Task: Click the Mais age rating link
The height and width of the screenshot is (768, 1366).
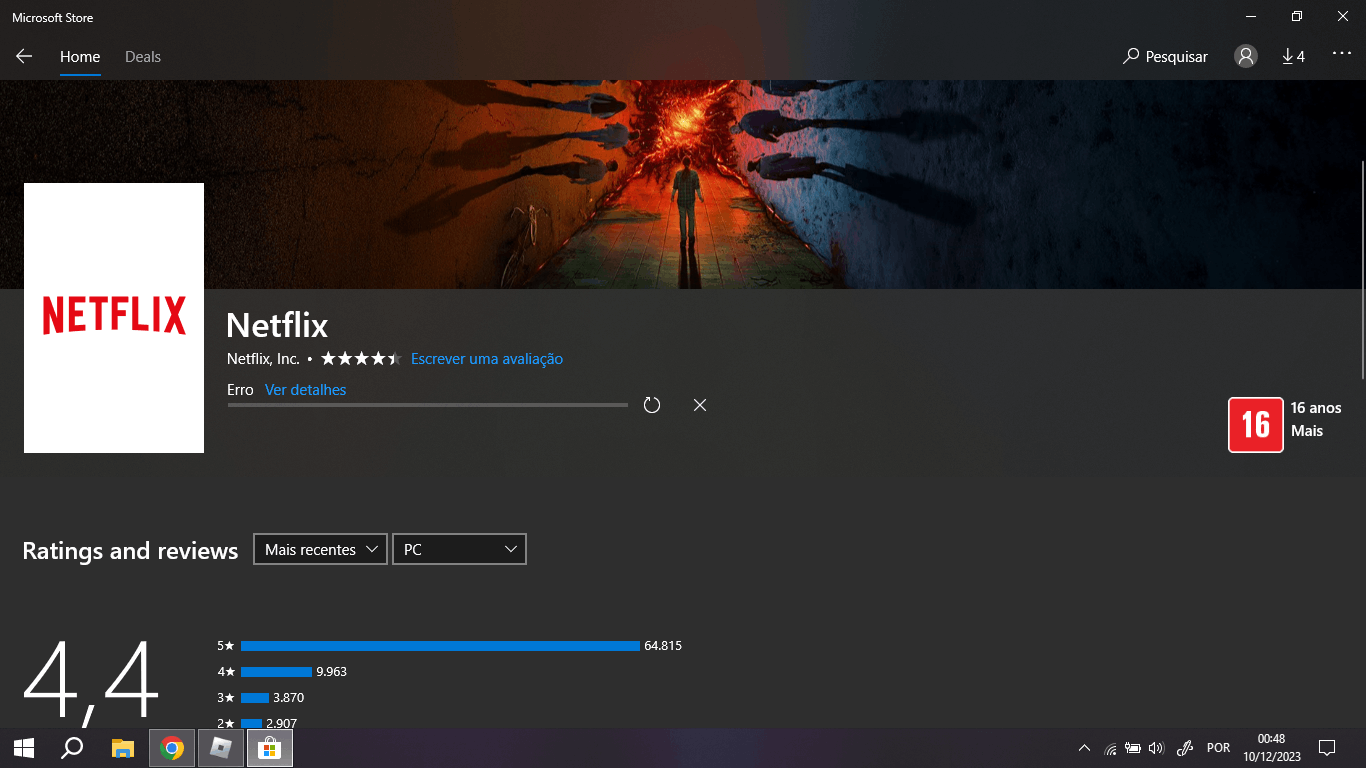Action: [1307, 431]
